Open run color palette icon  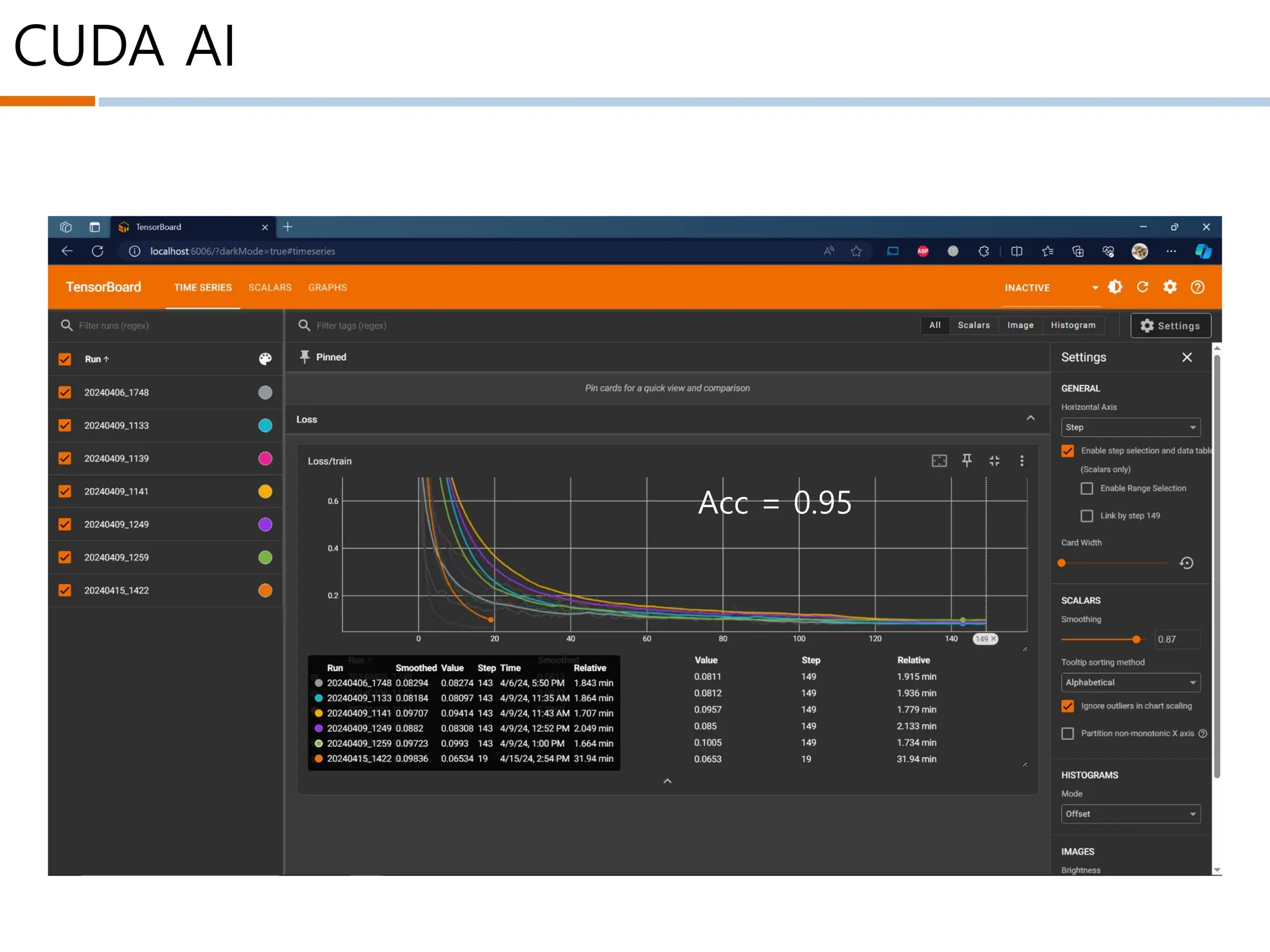pyautogui.click(x=265, y=359)
